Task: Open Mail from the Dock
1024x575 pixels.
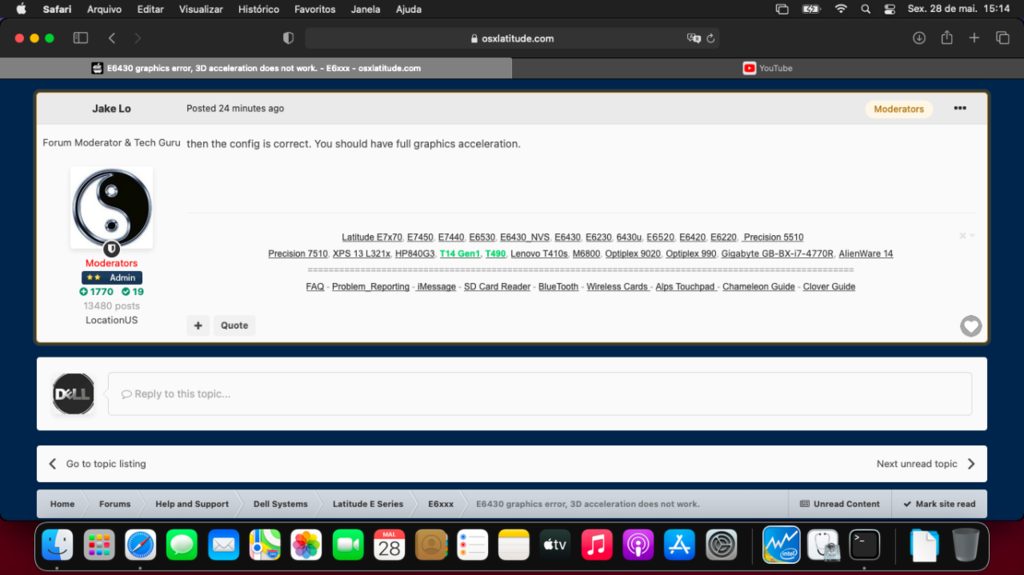Action: tap(223, 544)
